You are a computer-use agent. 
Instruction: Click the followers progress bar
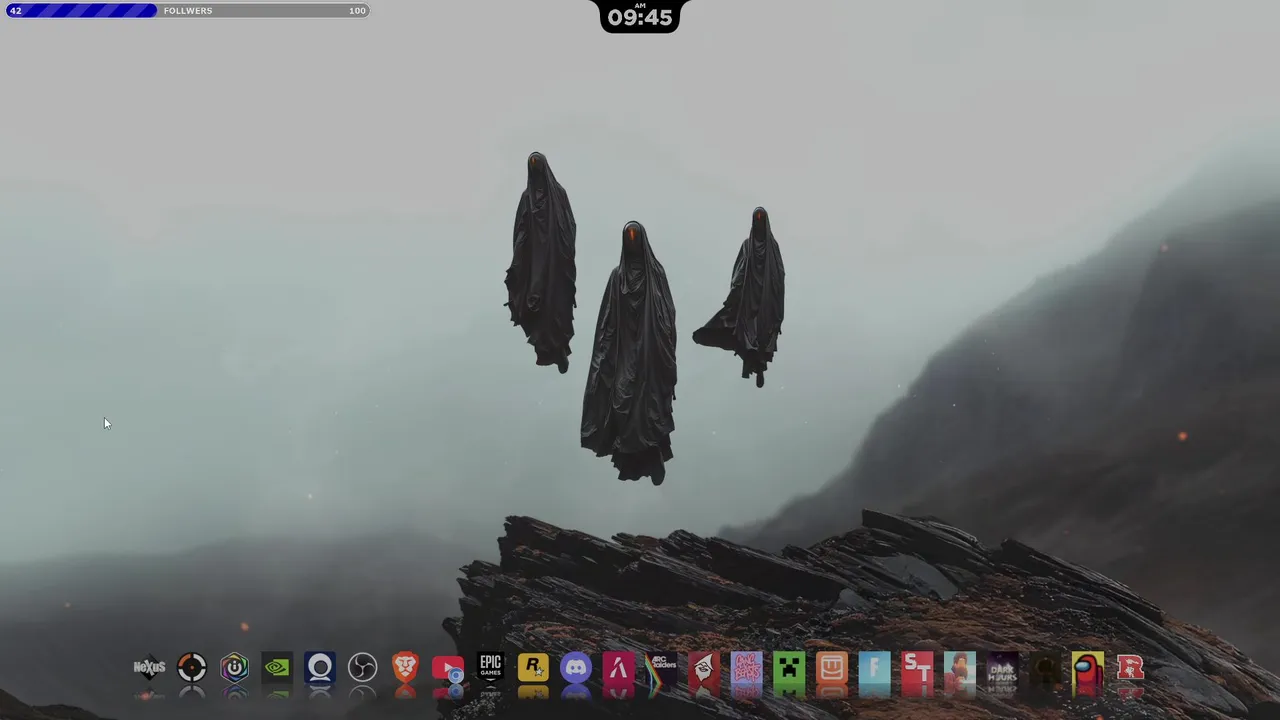(x=188, y=10)
